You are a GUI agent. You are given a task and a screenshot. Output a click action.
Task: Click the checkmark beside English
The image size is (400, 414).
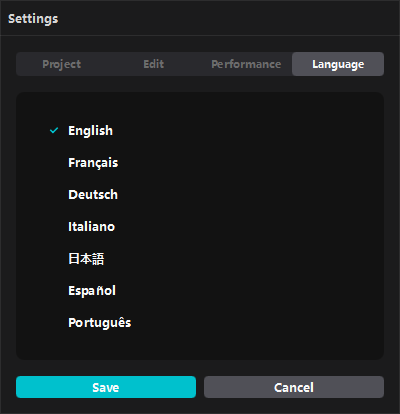point(54,130)
